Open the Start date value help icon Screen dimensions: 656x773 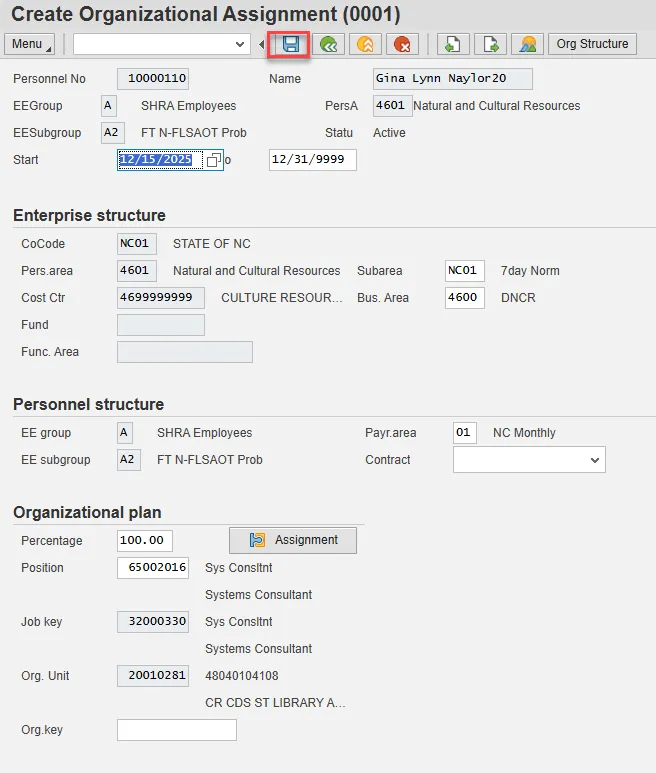[213, 160]
